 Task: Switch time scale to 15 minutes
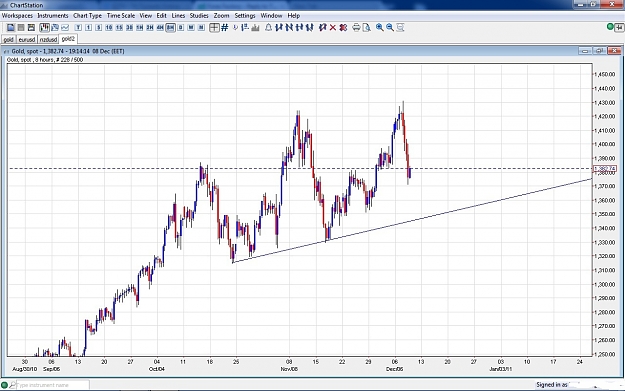click(x=119, y=28)
